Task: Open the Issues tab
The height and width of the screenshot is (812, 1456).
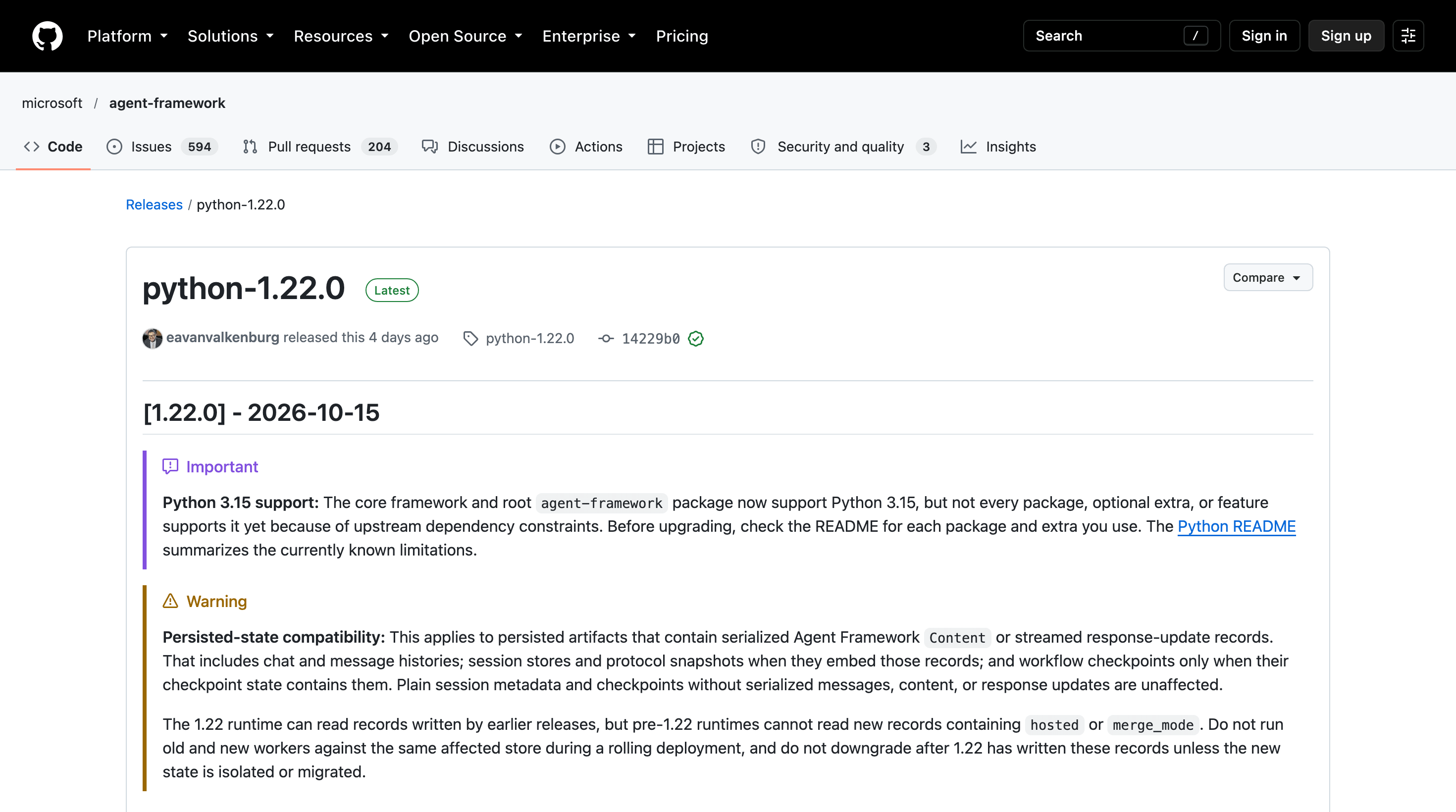Action: point(161,147)
